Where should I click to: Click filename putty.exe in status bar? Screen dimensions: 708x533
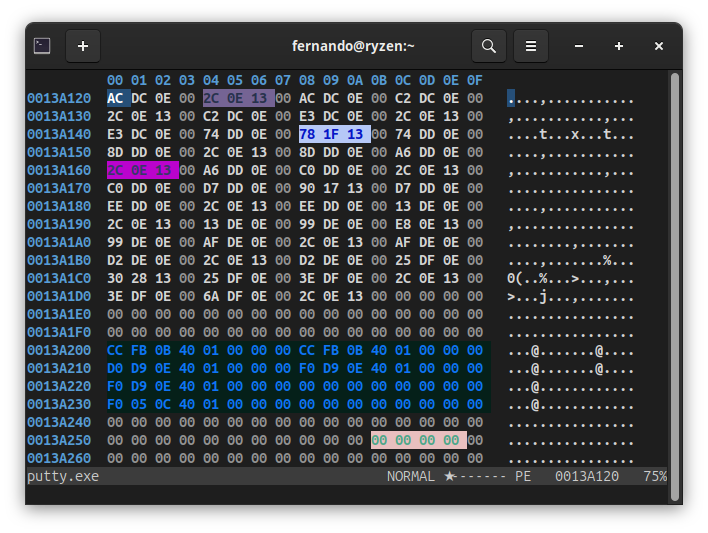click(x=63, y=477)
